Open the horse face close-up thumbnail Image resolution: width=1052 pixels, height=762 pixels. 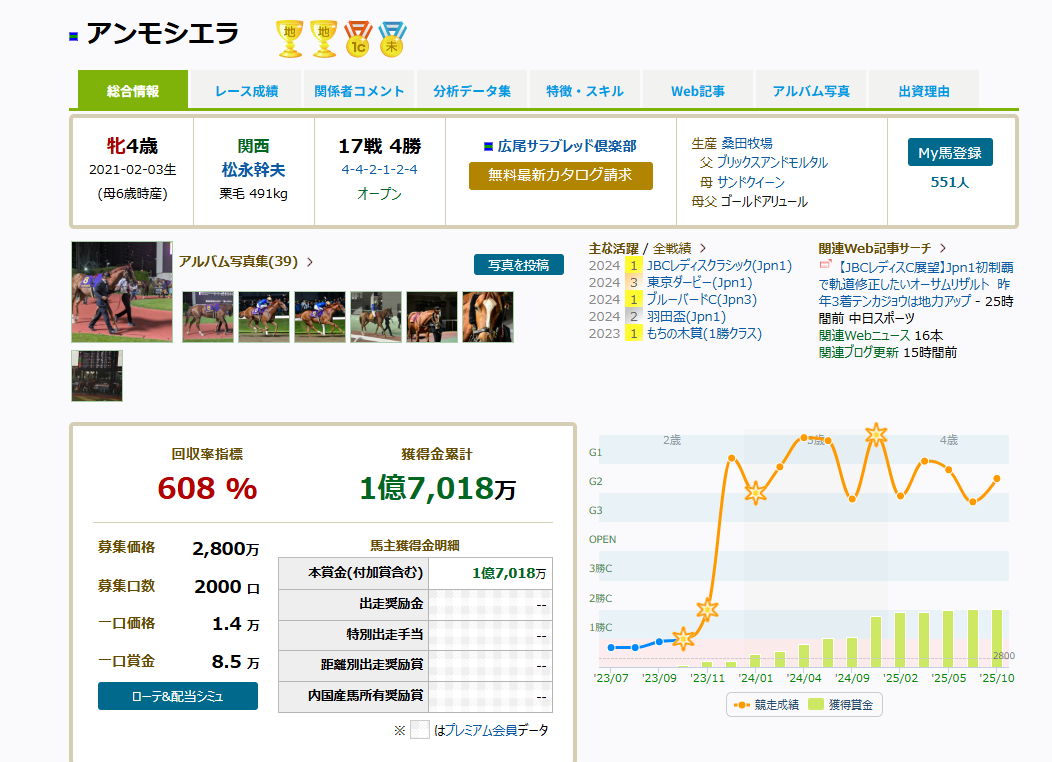click(x=488, y=317)
